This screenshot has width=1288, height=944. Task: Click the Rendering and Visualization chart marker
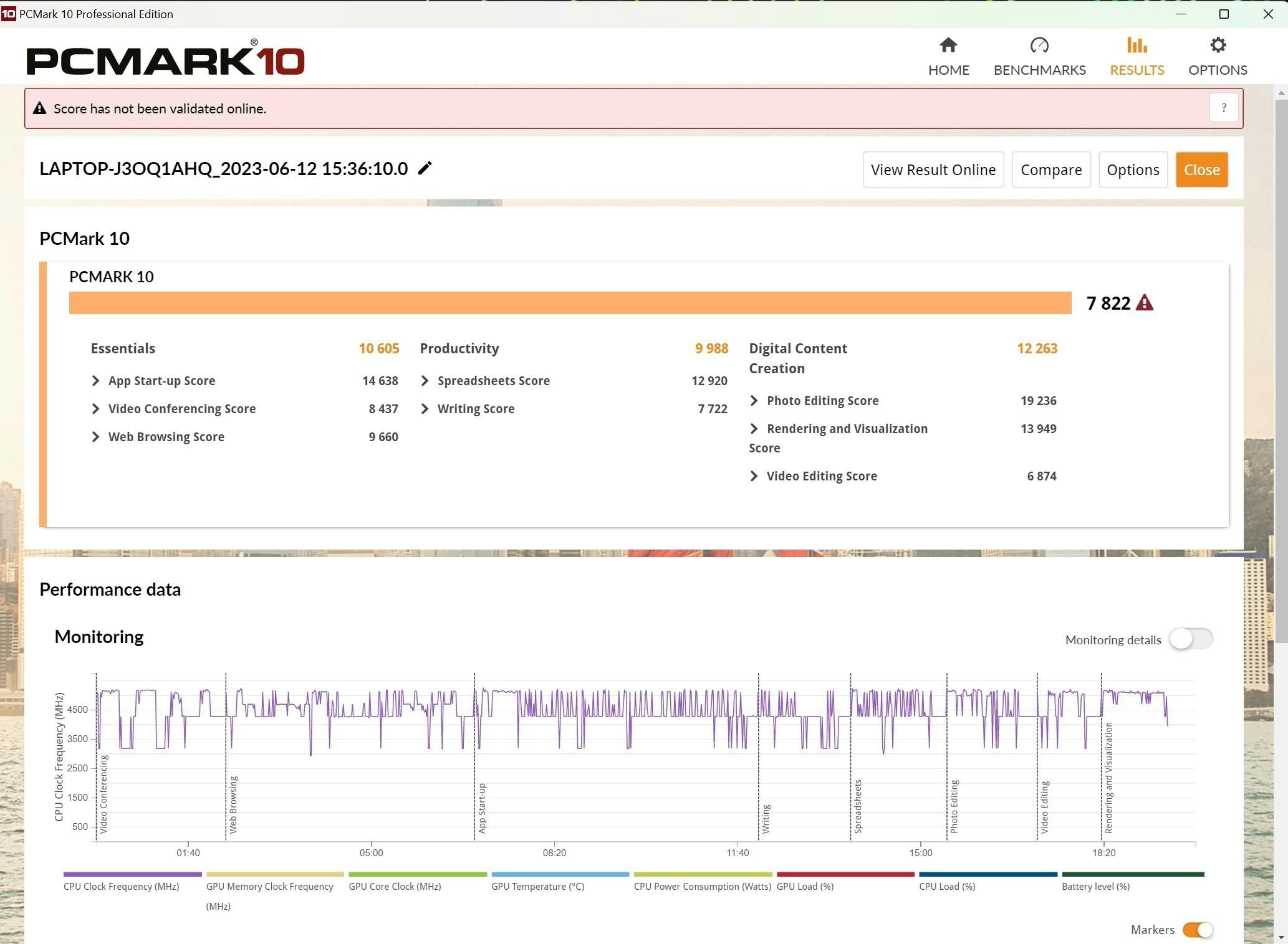(1108, 778)
